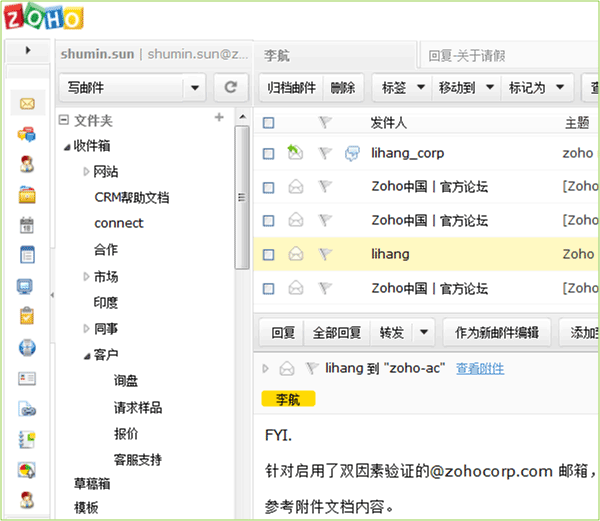The height and width of the screenshot is (521, 600).
Task: Open the 写邮件 dropdown arrow
Action: pyautogui.click(x=195, y=88)
